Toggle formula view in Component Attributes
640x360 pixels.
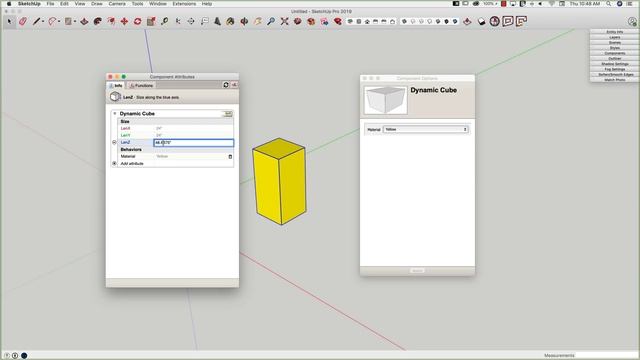pyautogui.click(x=234, y=85)
